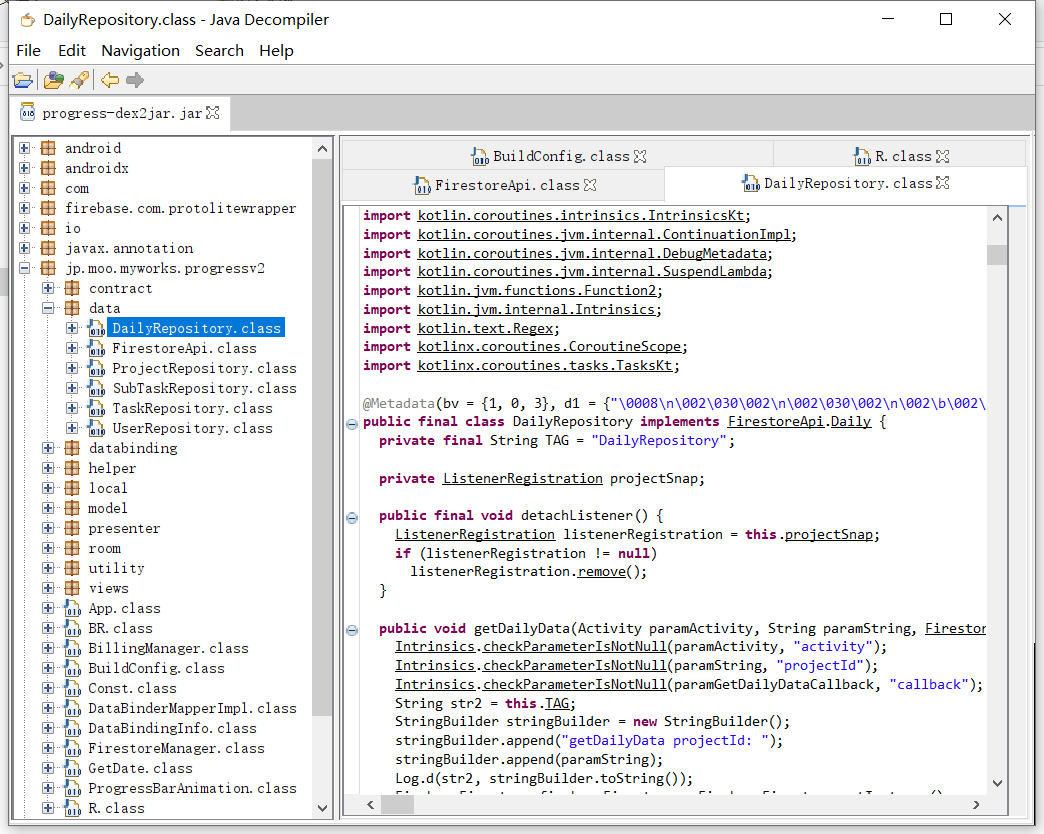The width and height of the screenshot is (1044, 834).
Task: Click the code editor horizontal scrollbar right arrow
Action: (x=976, y=805)
